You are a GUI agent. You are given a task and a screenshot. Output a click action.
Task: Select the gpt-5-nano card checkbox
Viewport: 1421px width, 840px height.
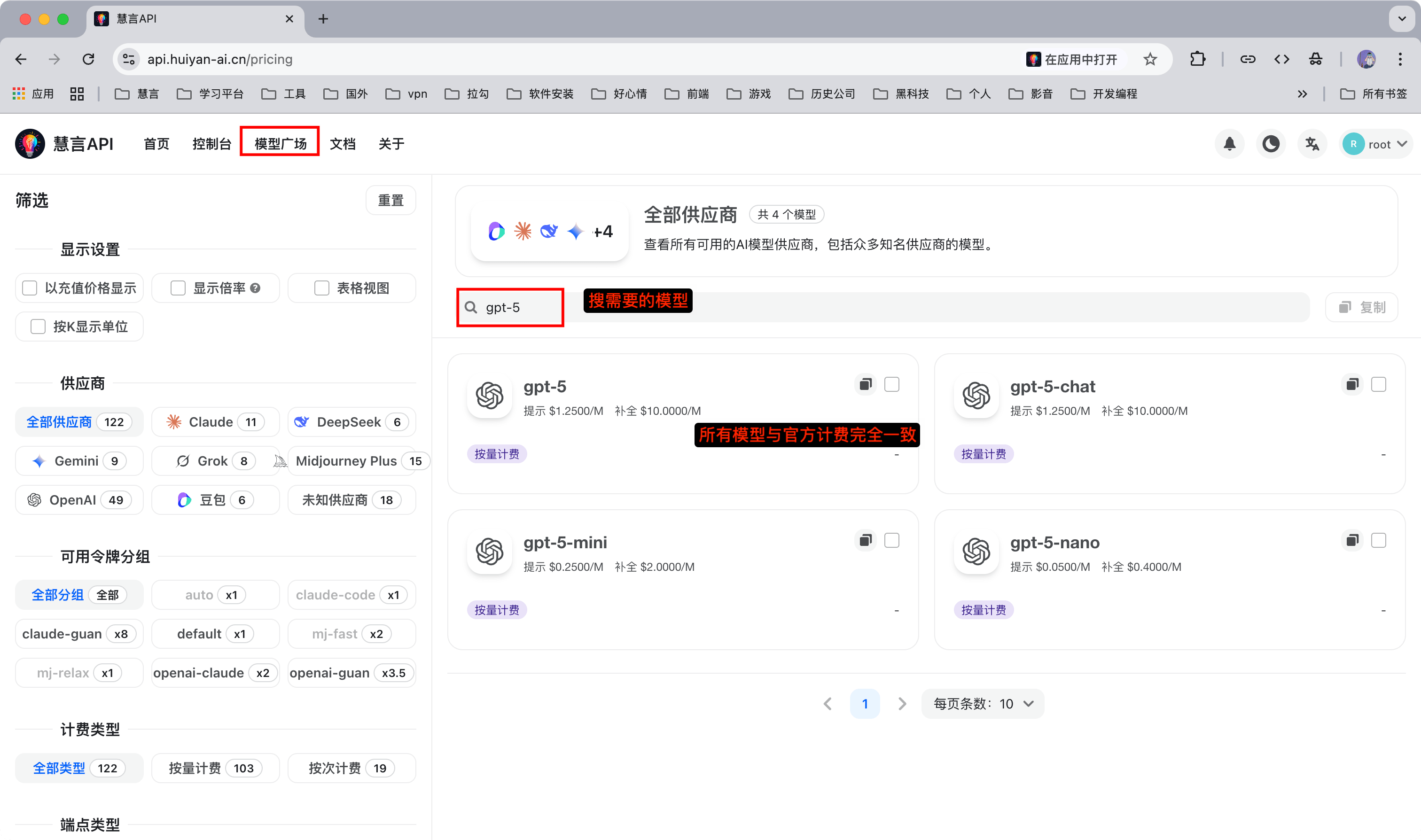point(1379,541)
